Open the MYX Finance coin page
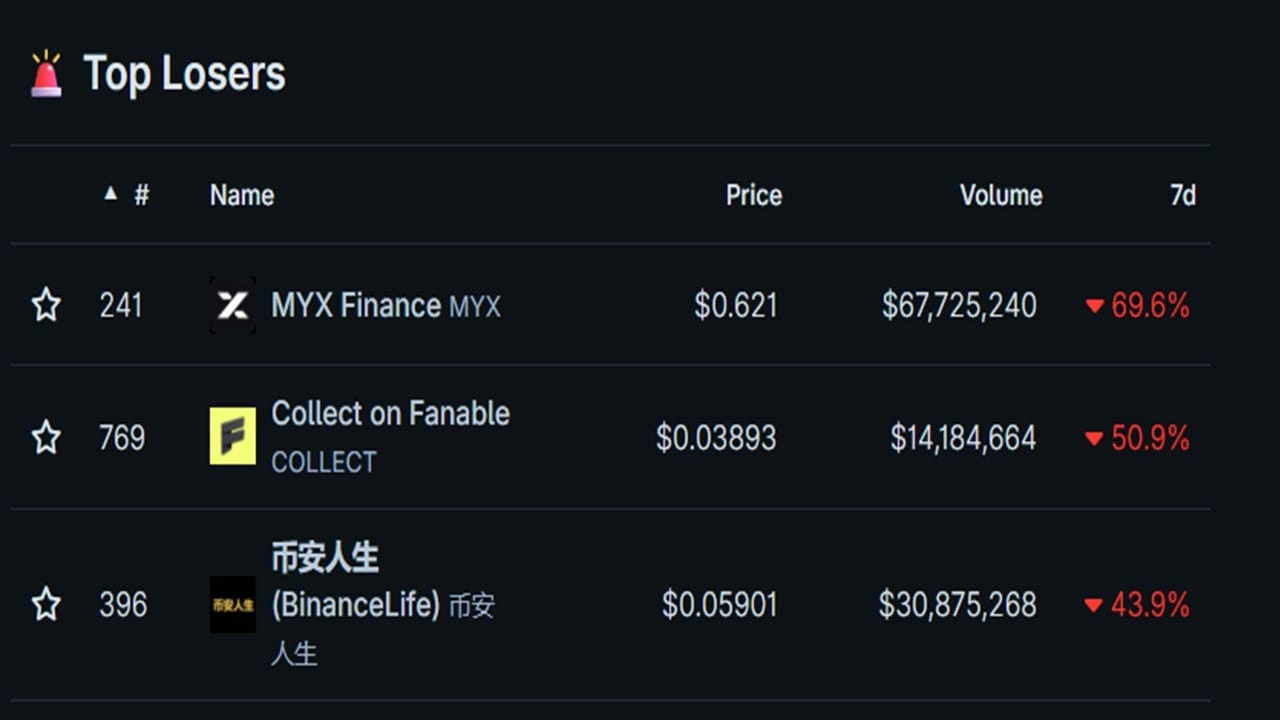 tap(356, 305)
